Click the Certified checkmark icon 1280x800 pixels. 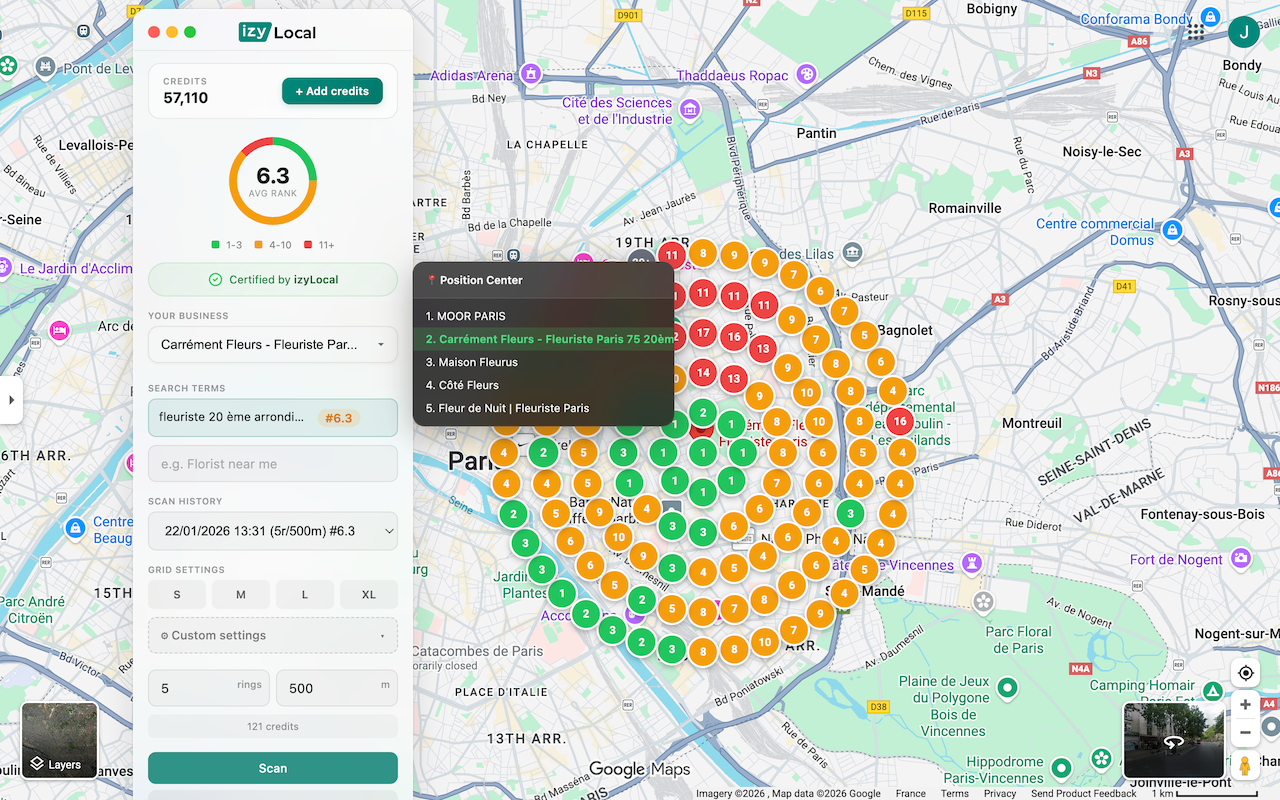coord(215,280)
